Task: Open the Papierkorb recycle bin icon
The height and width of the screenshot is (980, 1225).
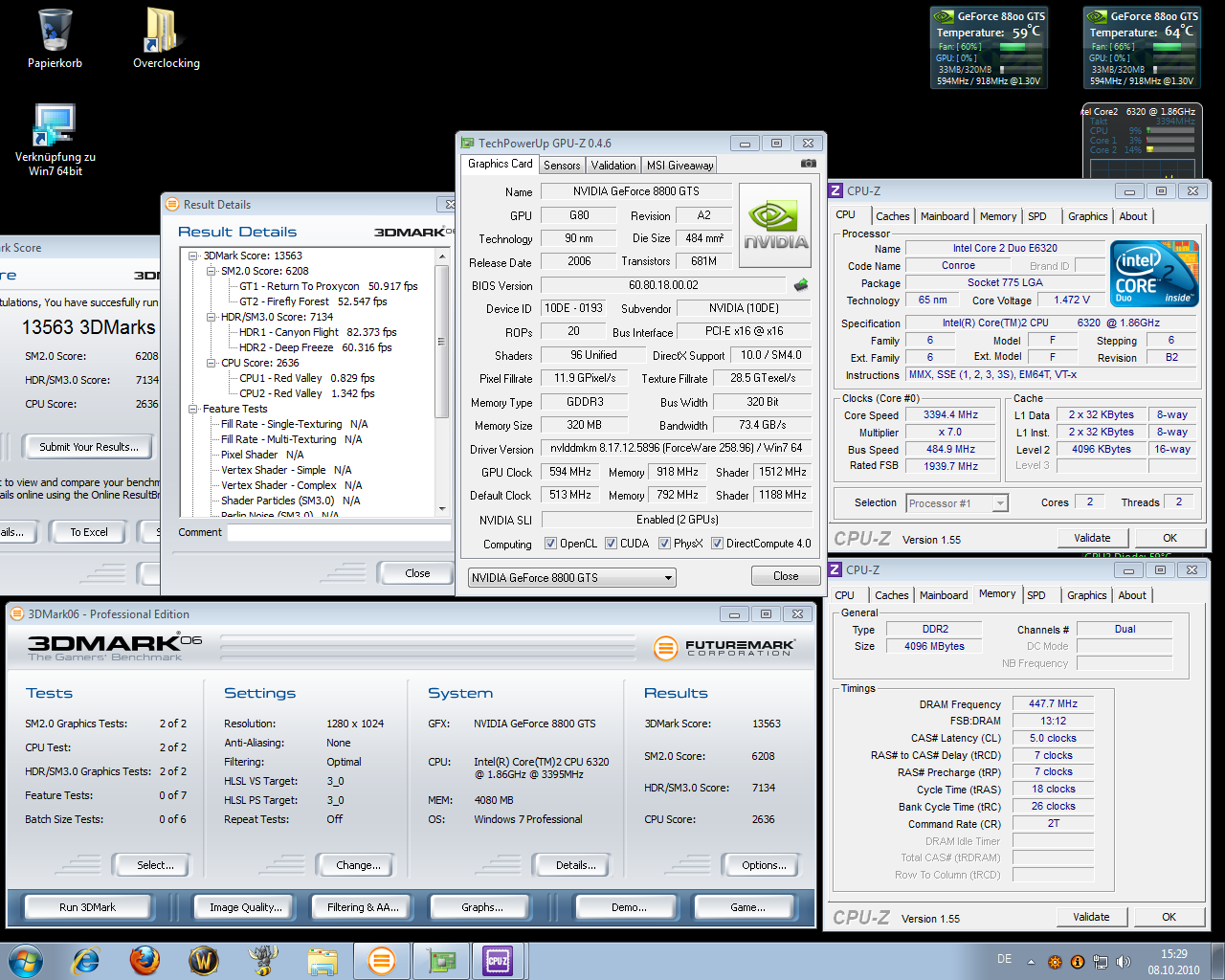Action: (55, 38)
